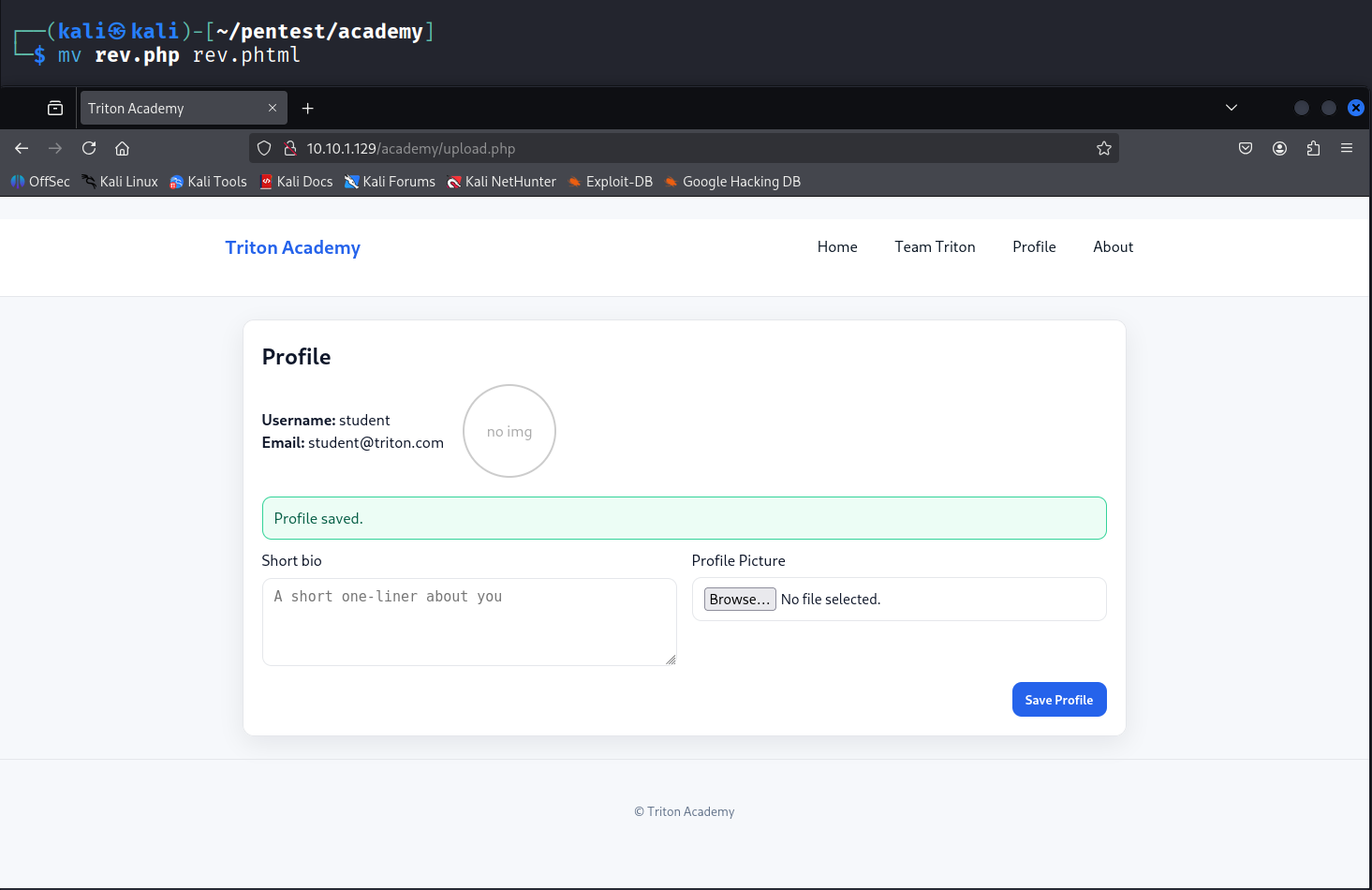The width and height of the screenshot is (1372, 890).
Task: Open the Firefox account icon
Action: click(1279, 148)
